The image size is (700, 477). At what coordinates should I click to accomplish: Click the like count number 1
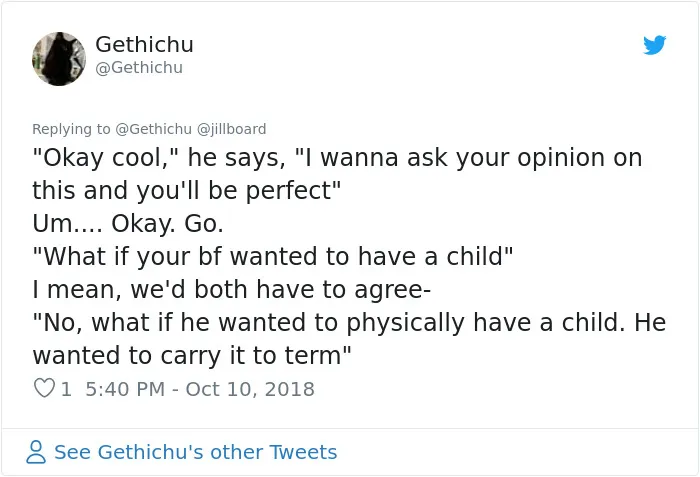[x=66, y=389]
